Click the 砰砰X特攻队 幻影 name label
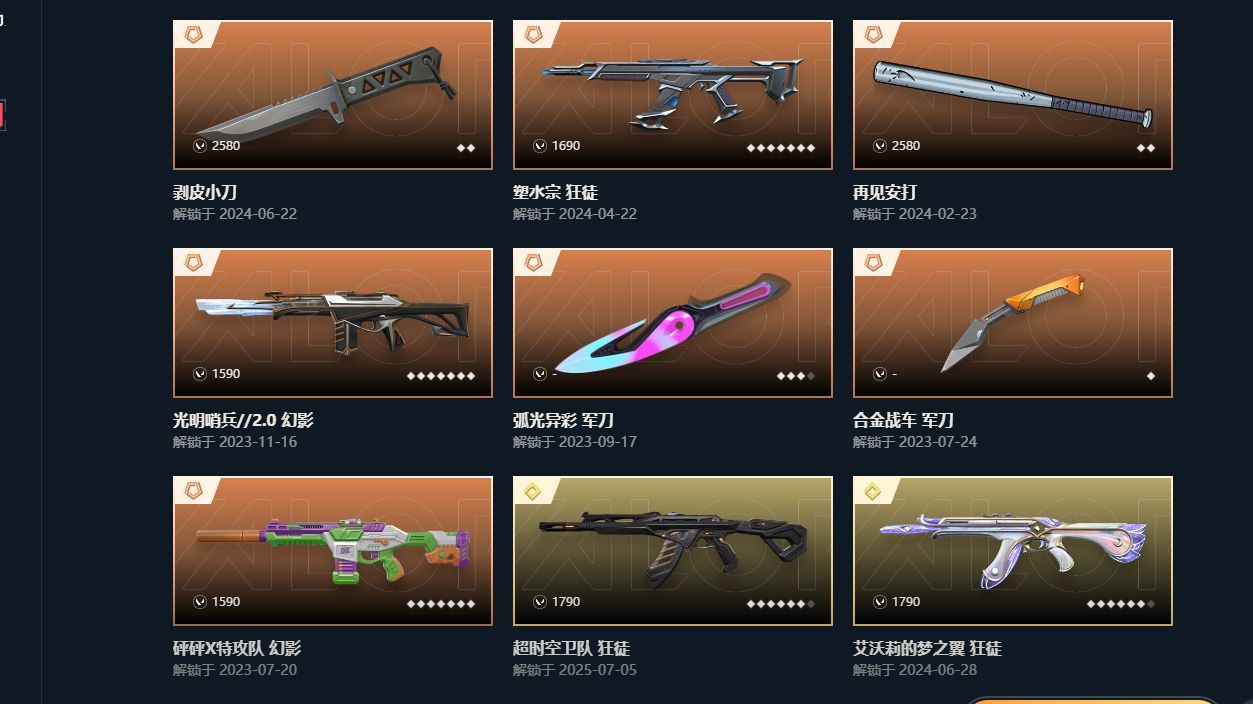The height and width of the screenshot is (704, 1253). click(237, 648)
